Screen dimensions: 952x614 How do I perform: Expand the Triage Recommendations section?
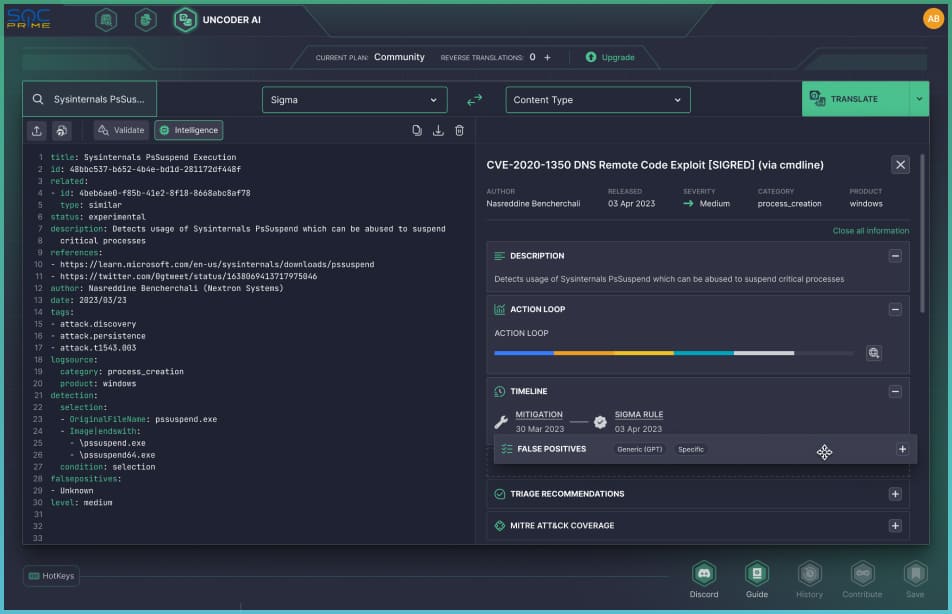point(895,494)
